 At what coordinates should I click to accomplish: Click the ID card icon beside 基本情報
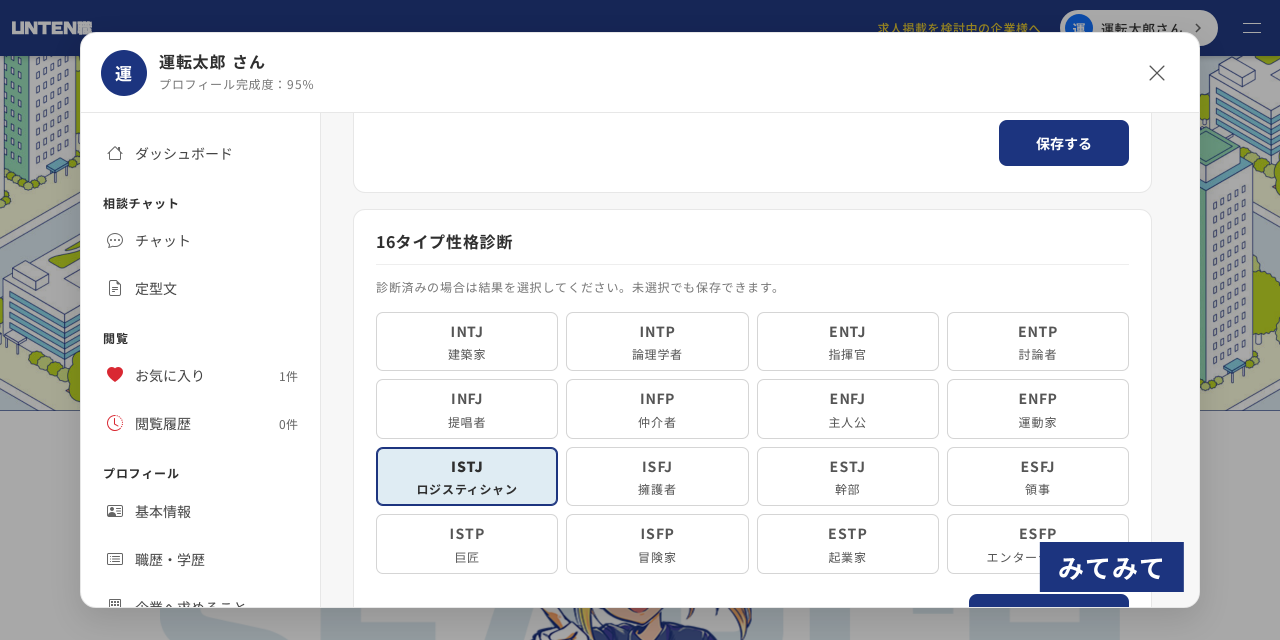coord(115,511)
